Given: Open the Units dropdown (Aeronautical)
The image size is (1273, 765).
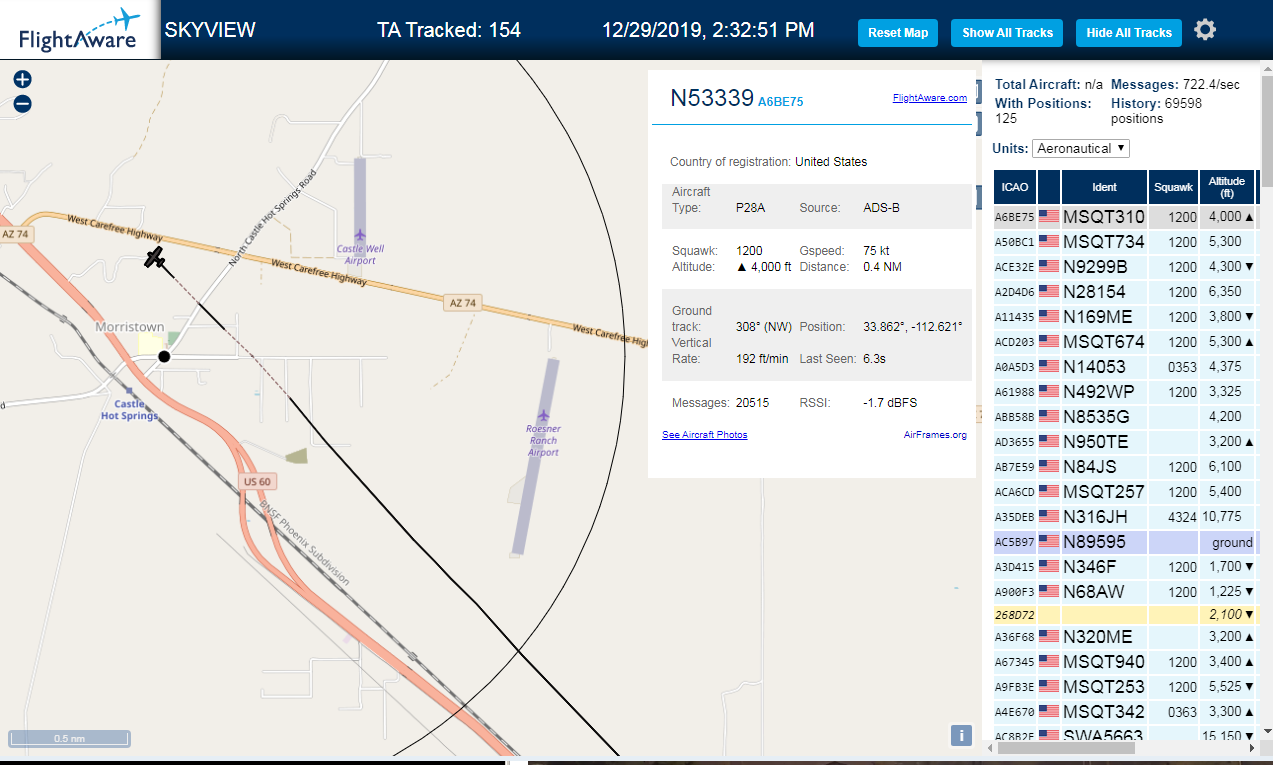Looking at the screenshot, I should [1081, 148].
